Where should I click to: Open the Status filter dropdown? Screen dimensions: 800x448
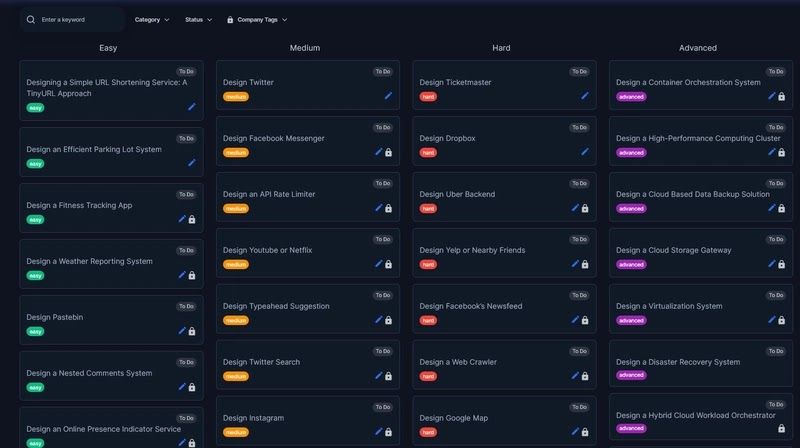[x=198, y=19]
